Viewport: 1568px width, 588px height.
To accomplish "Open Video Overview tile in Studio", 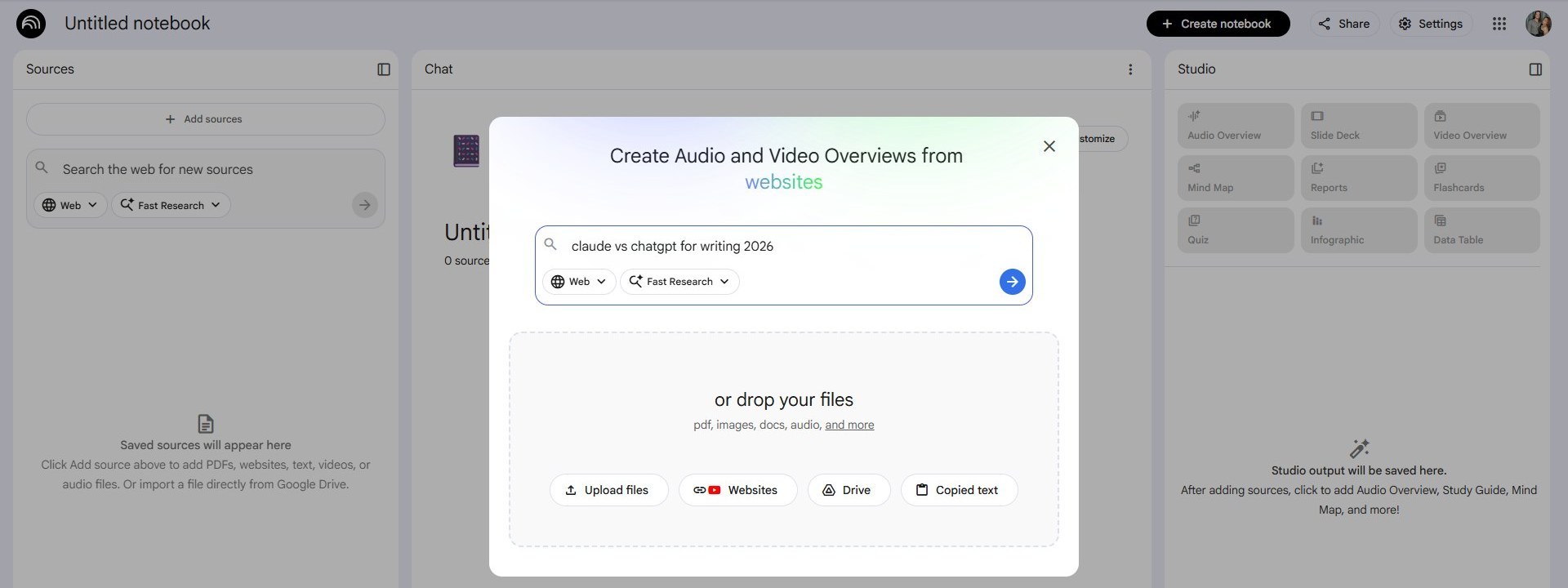I will (x=1482, y=126).
